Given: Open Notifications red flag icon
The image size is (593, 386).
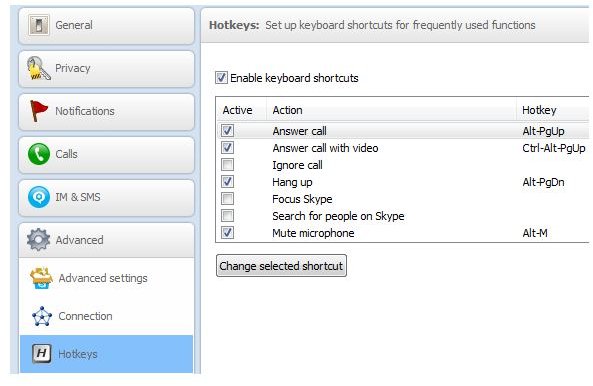Looking at the screenshot, I should pos(38,111).
